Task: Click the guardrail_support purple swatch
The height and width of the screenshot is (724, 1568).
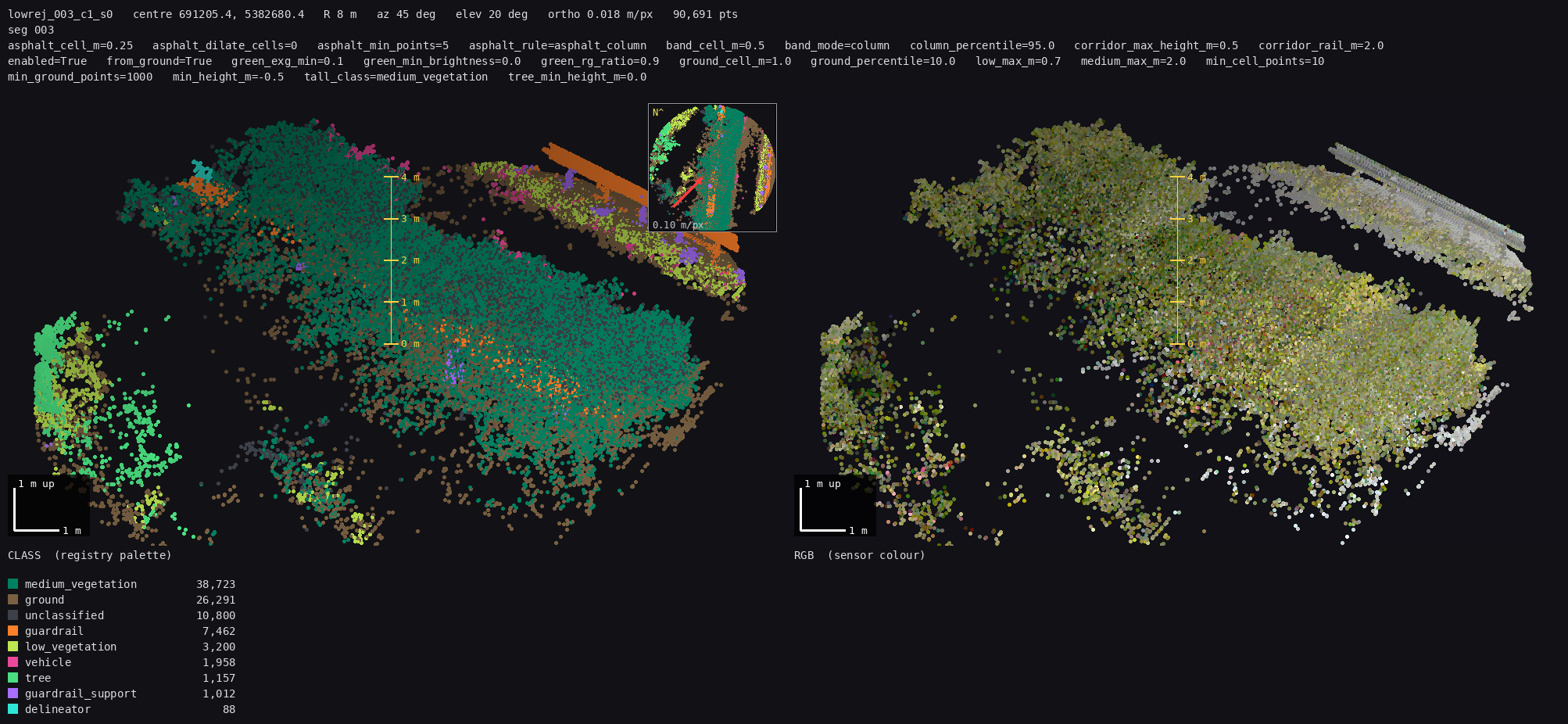Action: [13, 694]
